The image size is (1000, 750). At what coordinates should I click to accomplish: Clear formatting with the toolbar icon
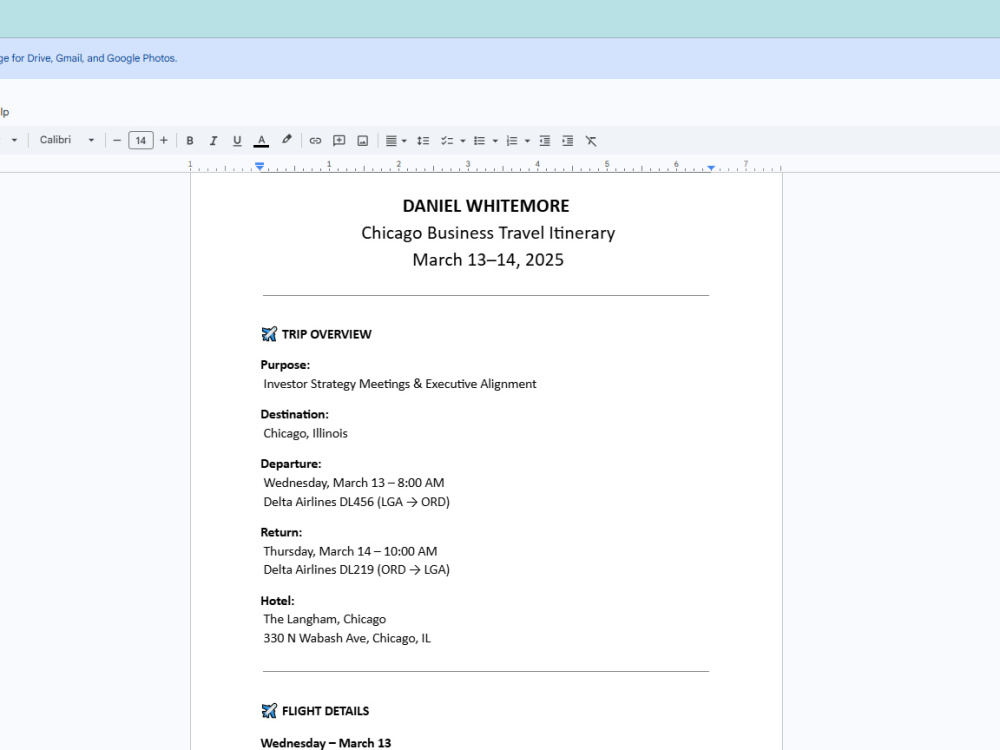(591, 141)
